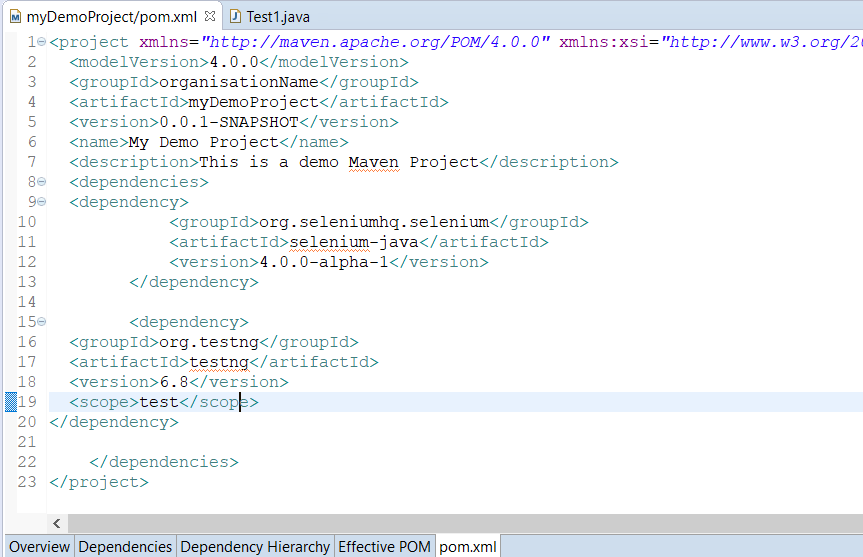Click 'org.seleniumhq.selenium' groupId value
Image resolution: width=863 pixels, height=557 pixels.
[x=374, y=222]
